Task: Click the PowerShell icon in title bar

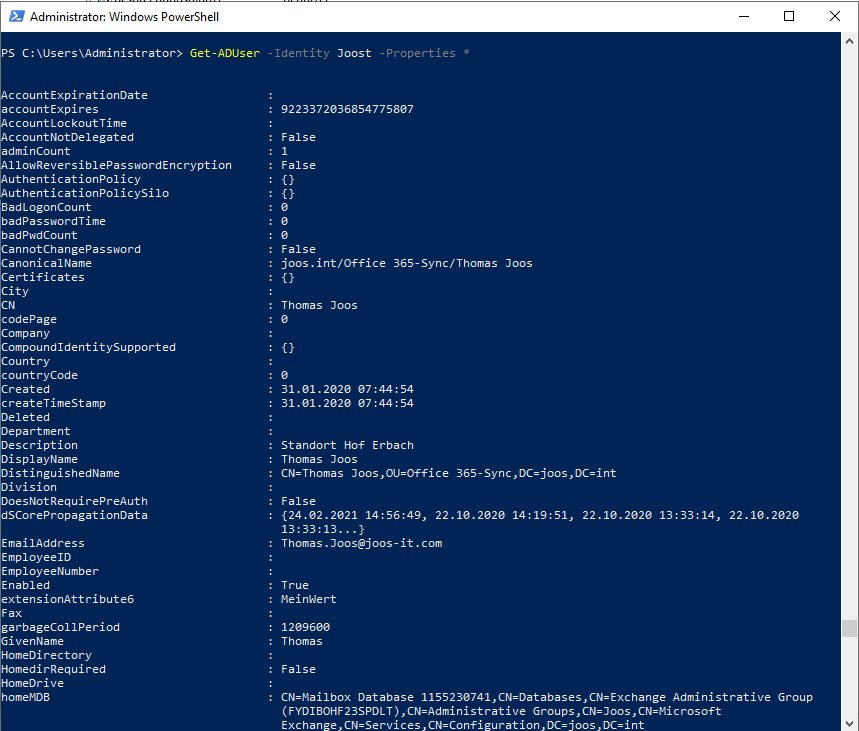Action: tap(17, 16)
